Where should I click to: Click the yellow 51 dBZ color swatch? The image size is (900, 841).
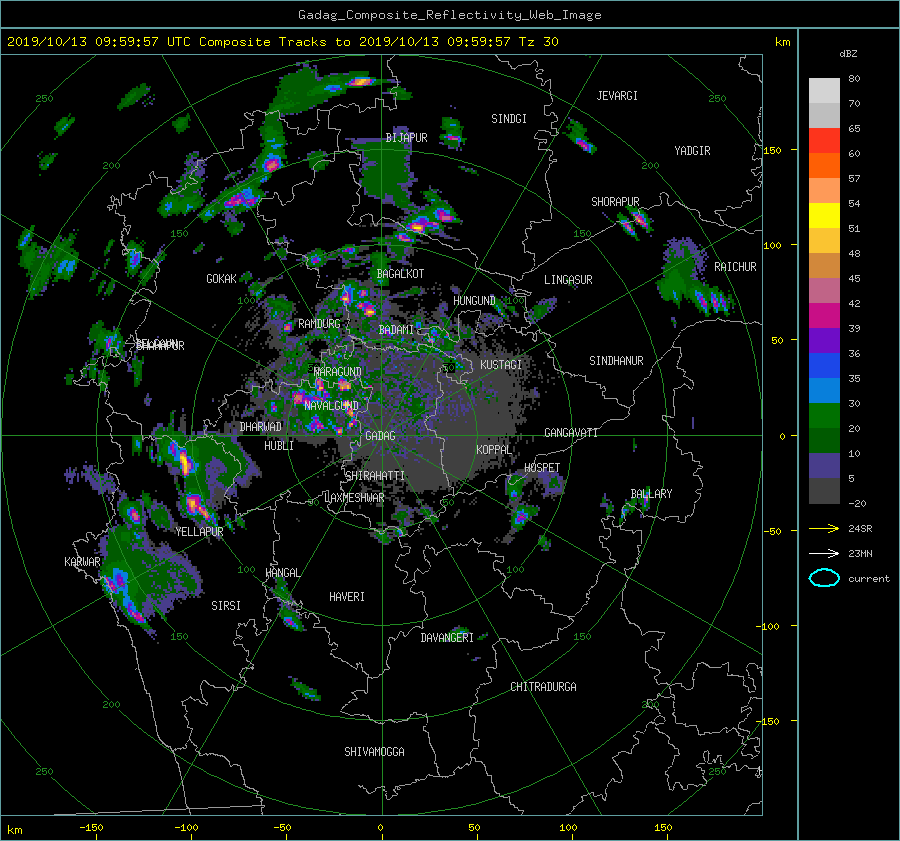click(x=824, y=216)
